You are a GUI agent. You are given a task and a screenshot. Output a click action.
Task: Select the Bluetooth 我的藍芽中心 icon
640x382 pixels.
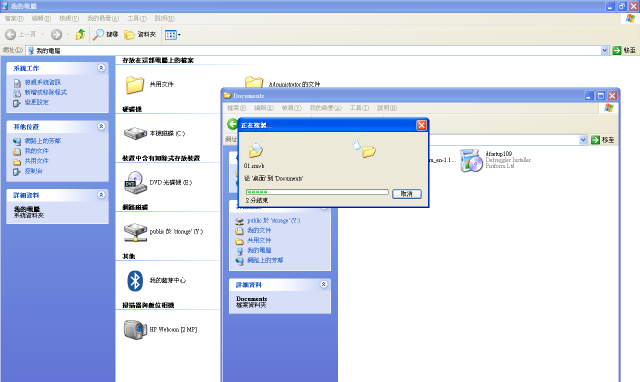click(x=135, y=281)
